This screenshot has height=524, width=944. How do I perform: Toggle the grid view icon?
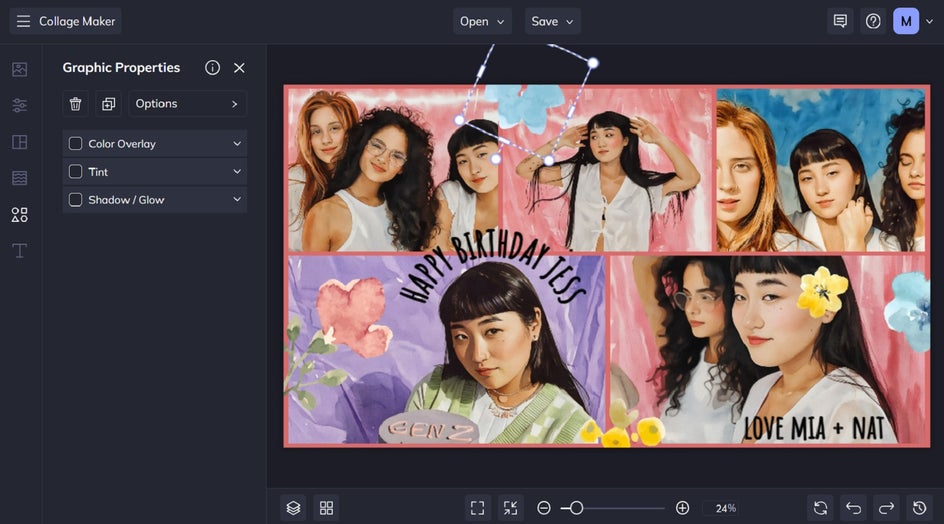(326, 508)
